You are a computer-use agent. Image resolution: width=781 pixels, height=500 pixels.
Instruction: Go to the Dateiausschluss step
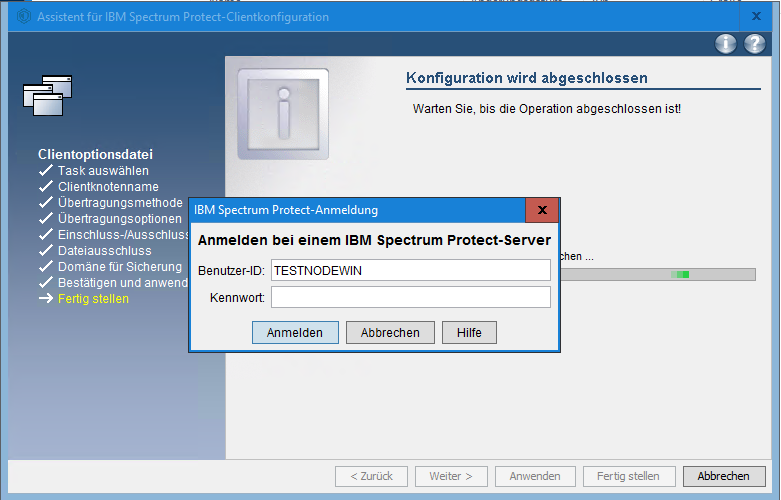[x=104, y=251]
